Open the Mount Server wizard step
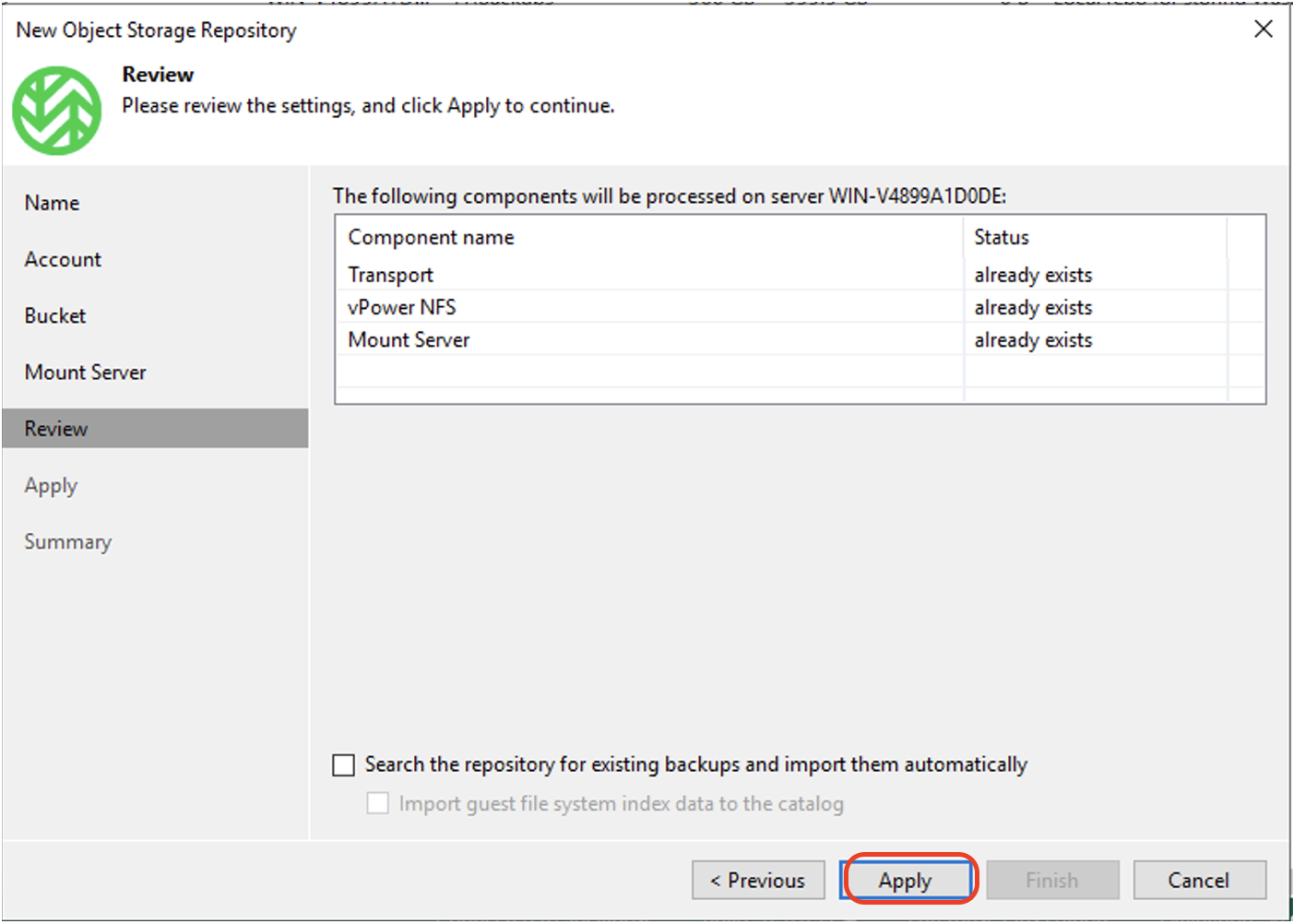Image resolution: width=1293 pixels, height=924 pixels. 85,373
